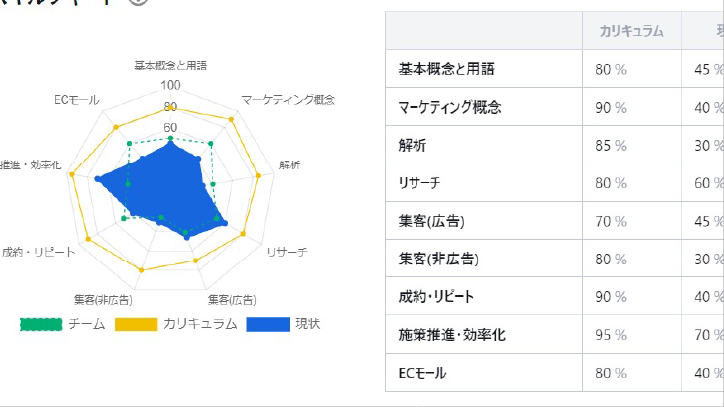Click the ECモール radar axis label
This screenshot has width=724, height=407.
(x=77, y=100)
